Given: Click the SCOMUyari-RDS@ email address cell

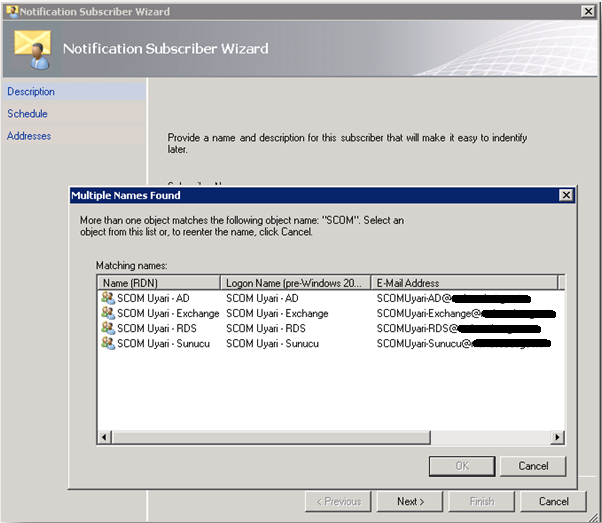Looking at the screenshot, I should [458, 328].
